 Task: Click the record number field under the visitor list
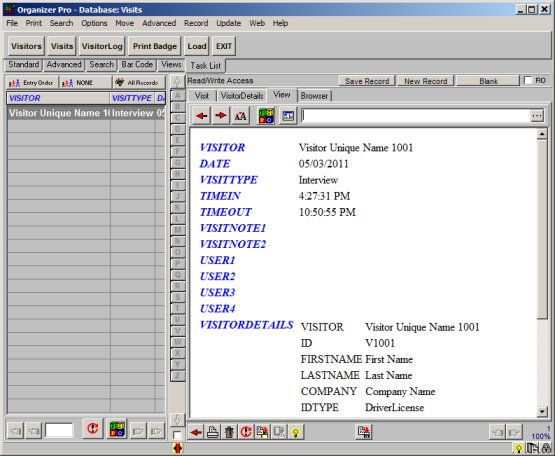(x=59, y=431)
